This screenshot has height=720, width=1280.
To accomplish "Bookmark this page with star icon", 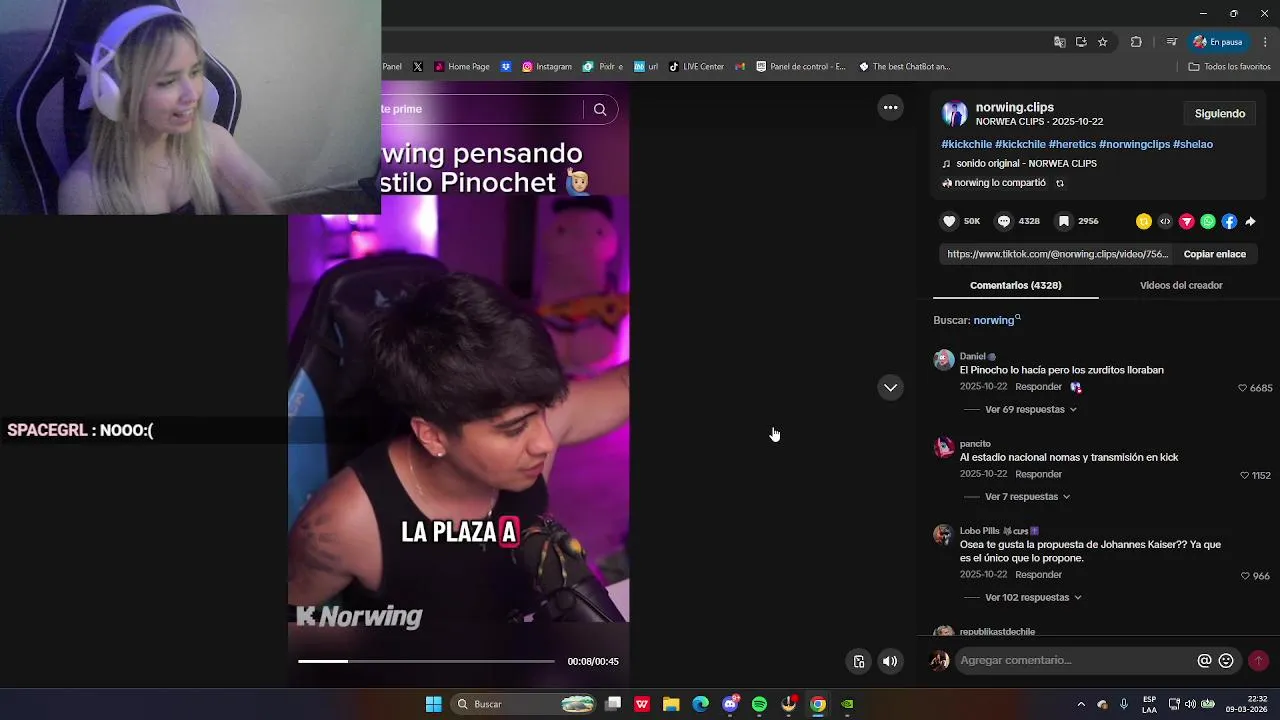I will (x=1103, y=42).
